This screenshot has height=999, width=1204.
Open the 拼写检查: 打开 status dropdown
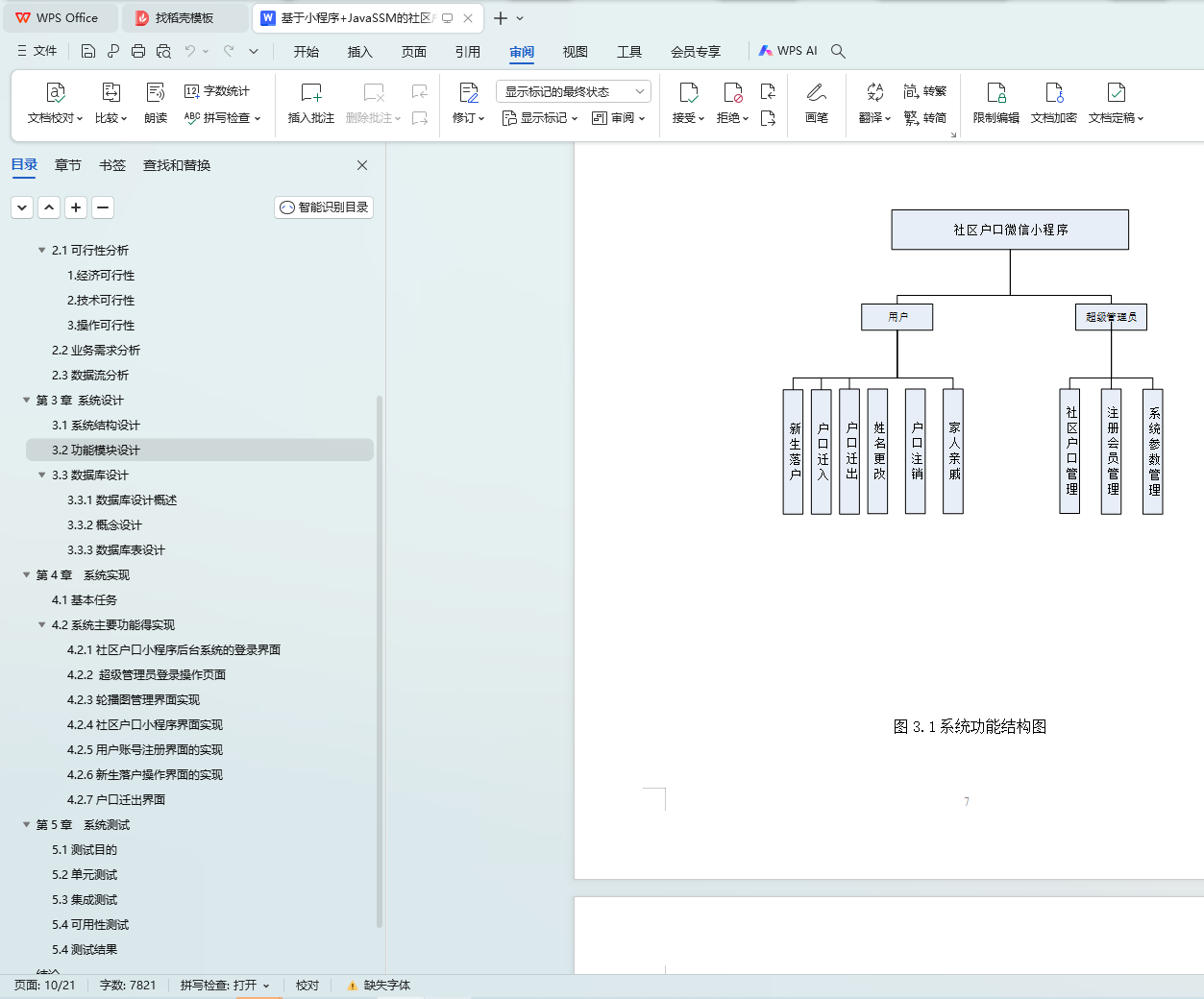pos(225,986)
